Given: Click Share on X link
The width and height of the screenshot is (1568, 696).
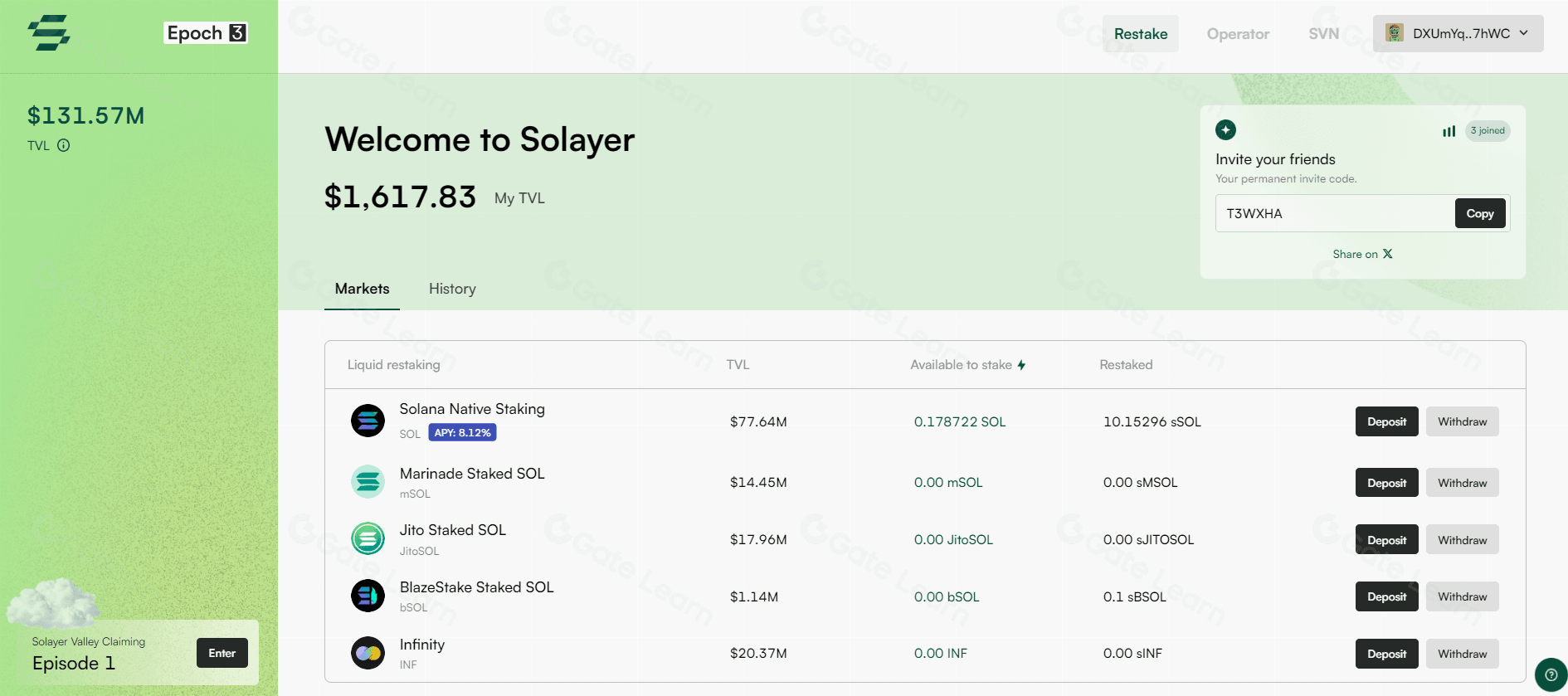Looking at the screenshot, I should point(1362,254).
